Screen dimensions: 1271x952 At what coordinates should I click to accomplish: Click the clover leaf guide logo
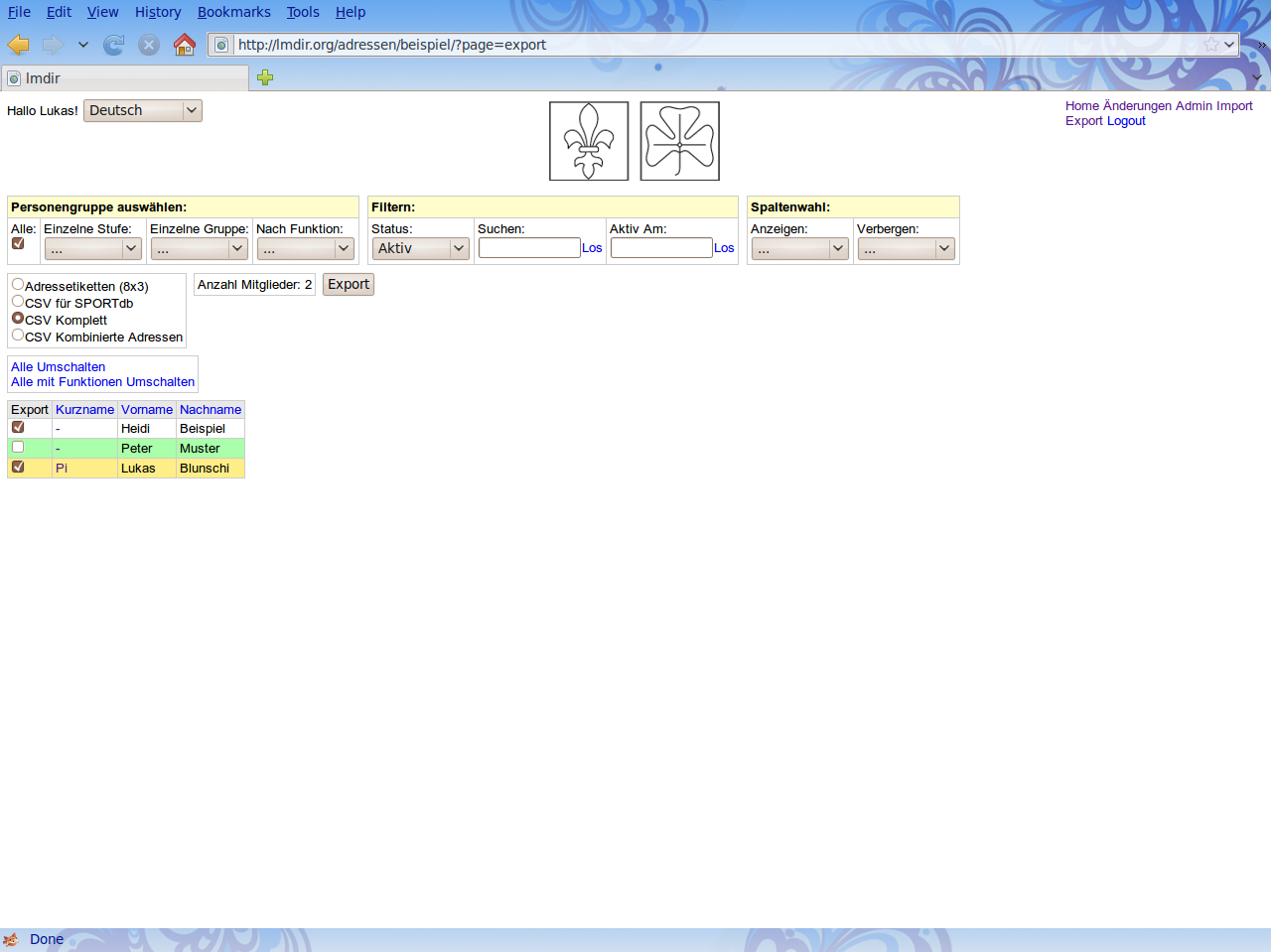[680, 141]
